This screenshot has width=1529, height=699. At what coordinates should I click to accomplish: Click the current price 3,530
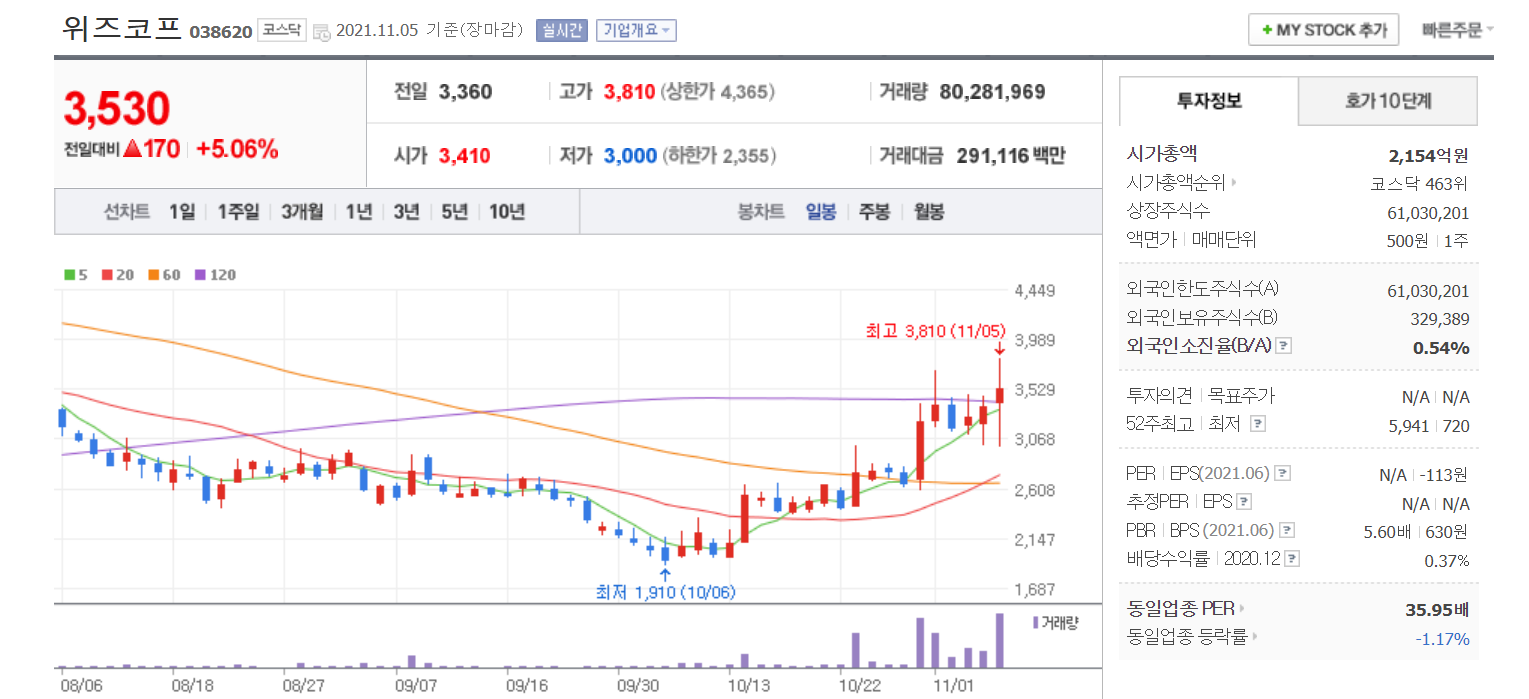[x=117, y=109]
